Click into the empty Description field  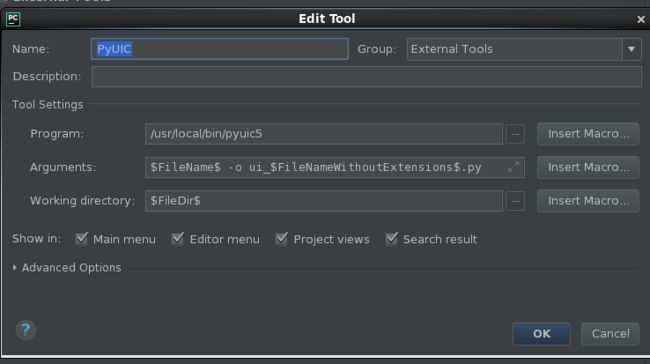point(366,77)
